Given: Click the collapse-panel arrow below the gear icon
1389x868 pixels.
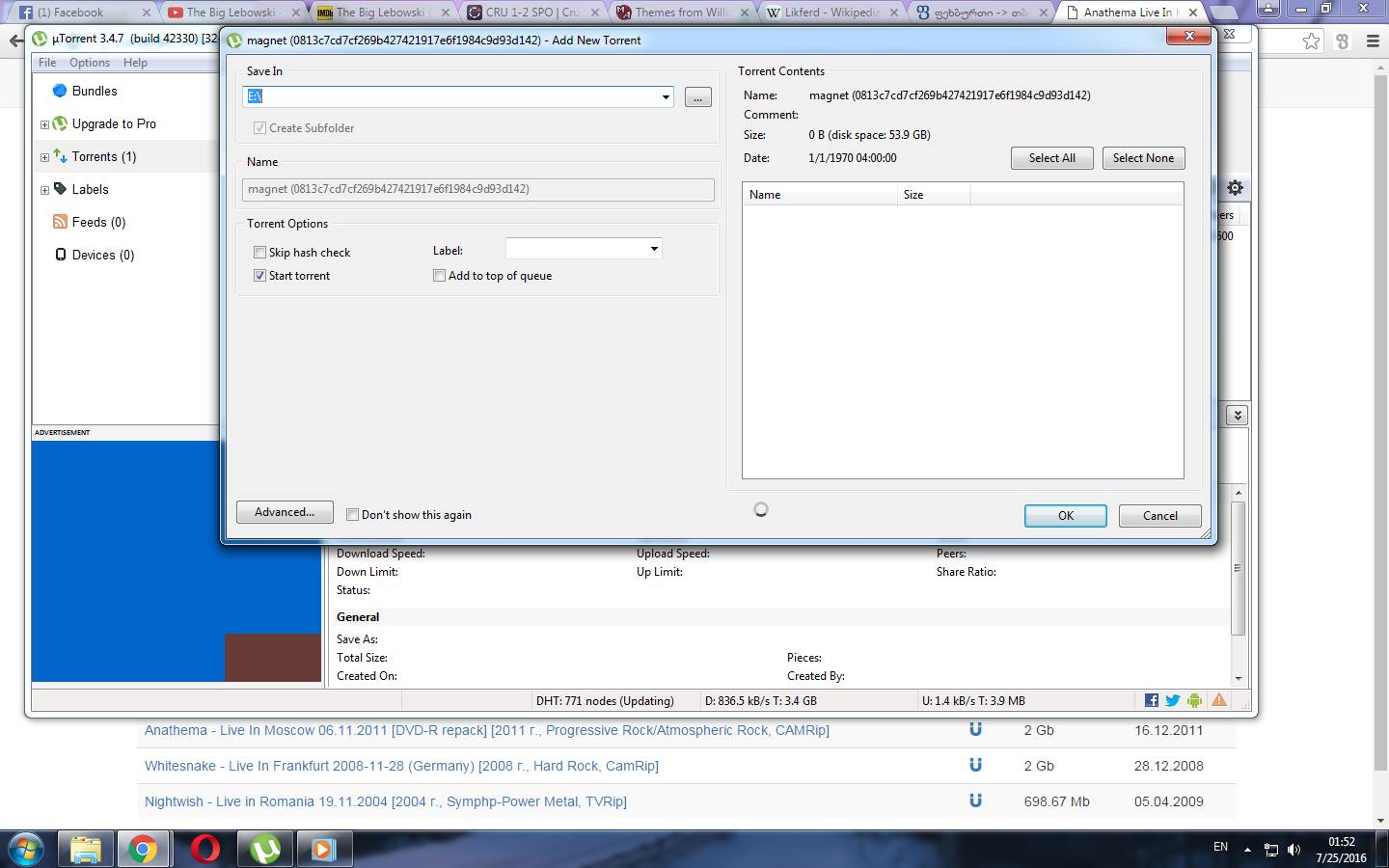Looking at the screenshot, I should click(x=1238, y=415).
